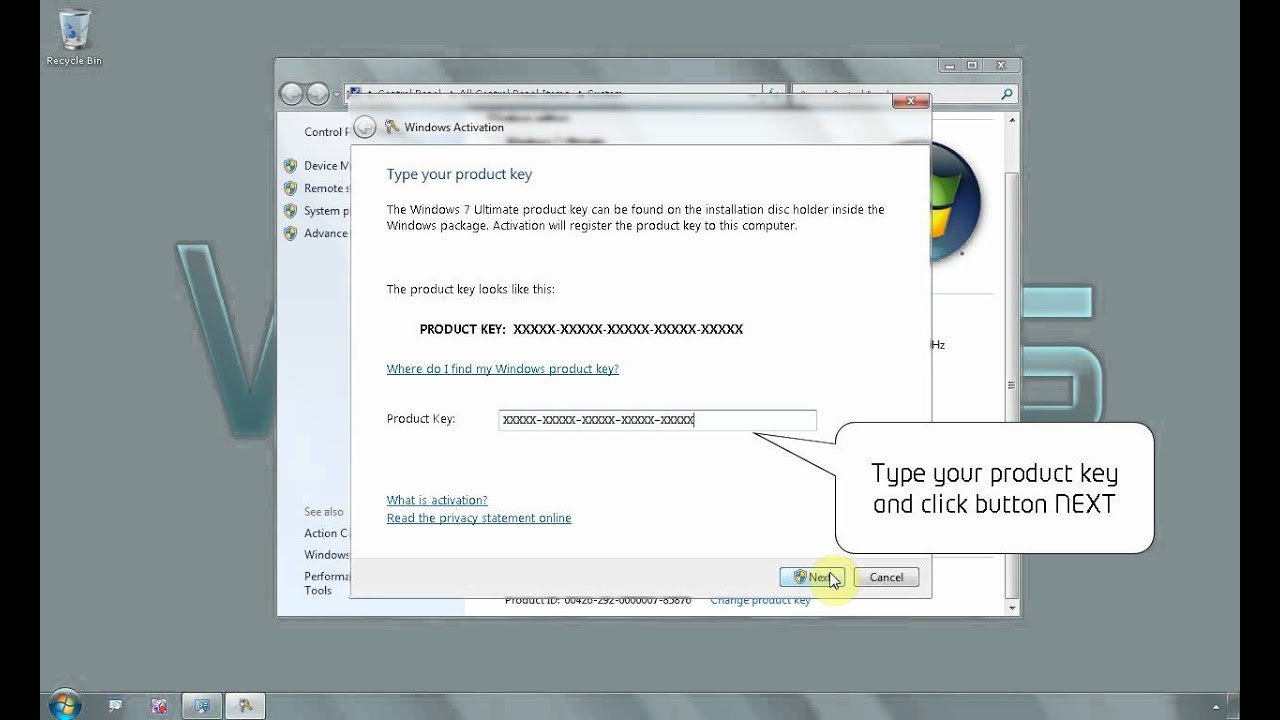Screen dimensions: 1280x720
Task: Click the second taskbar icon beside Start
Action: tap(116, 705)
